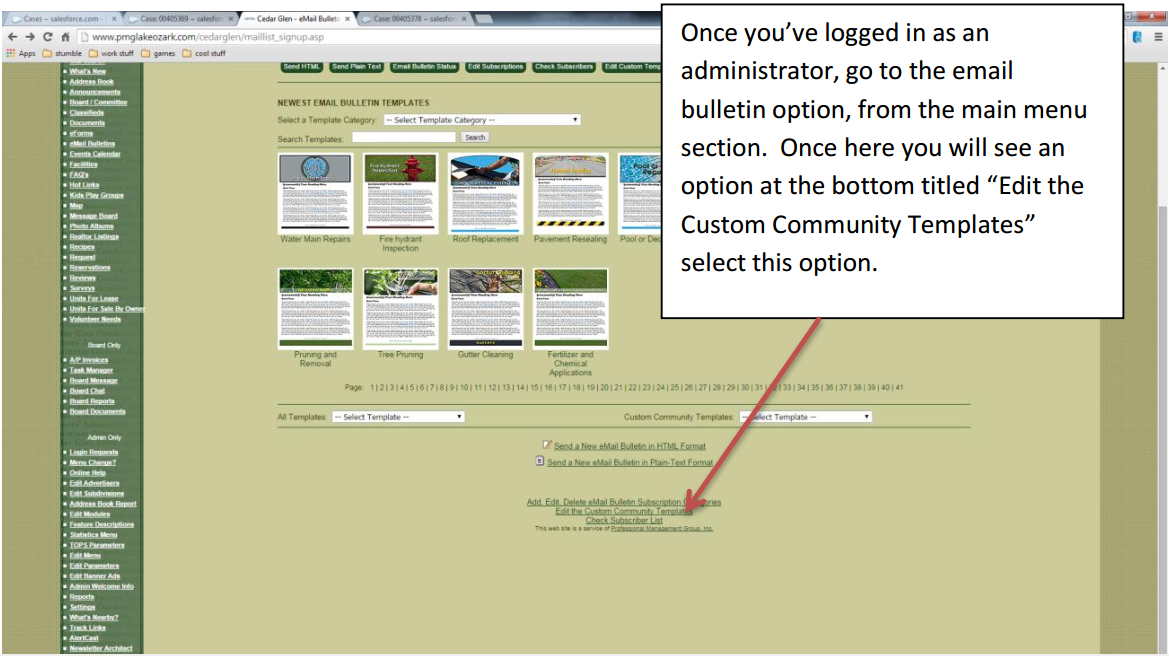Click the pencil icon beside the HTML bulletin link
This screenshot has width=1169, height=656.
[x=546, y=445]
